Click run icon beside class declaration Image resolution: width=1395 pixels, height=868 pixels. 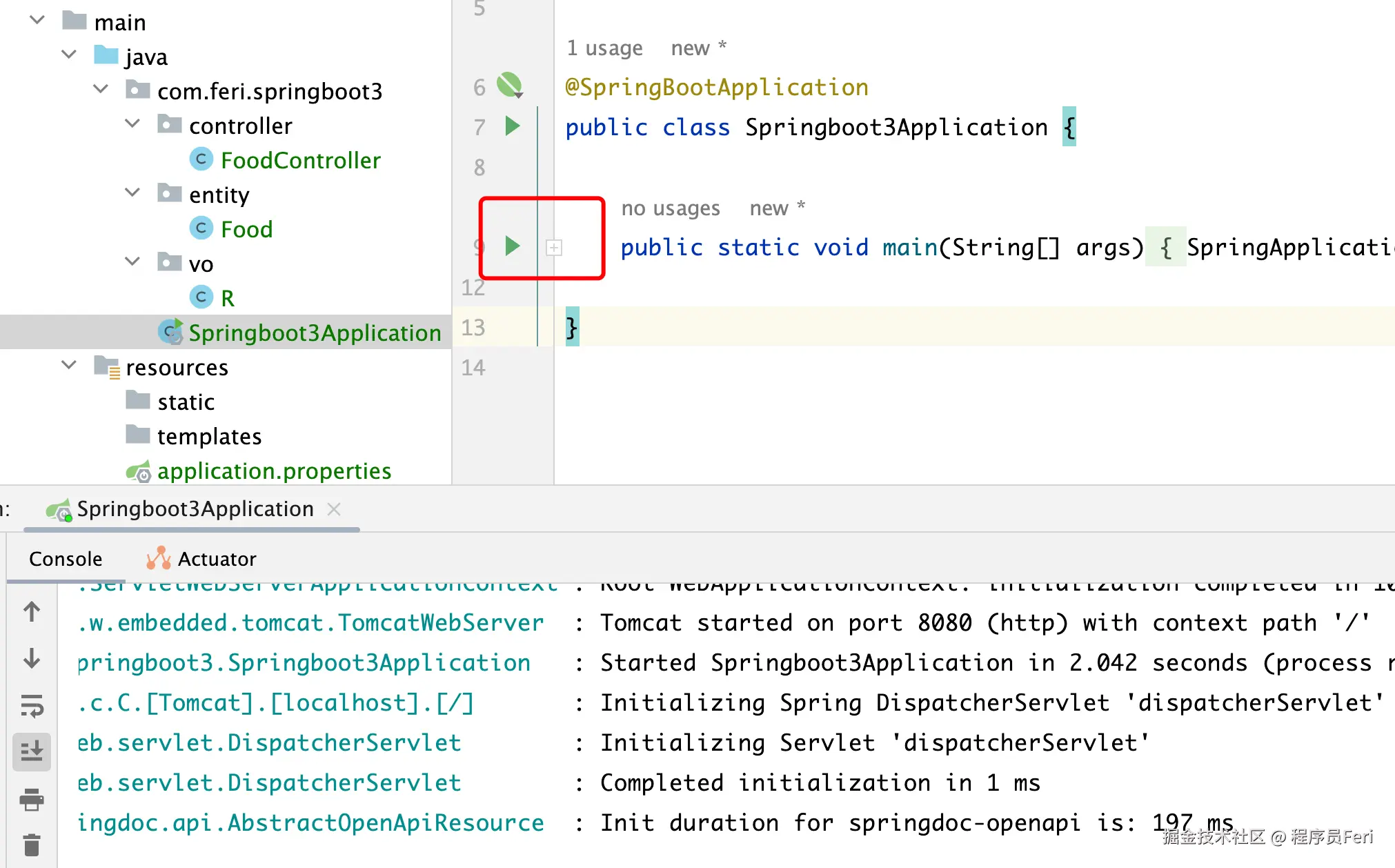tap(512, 126)
